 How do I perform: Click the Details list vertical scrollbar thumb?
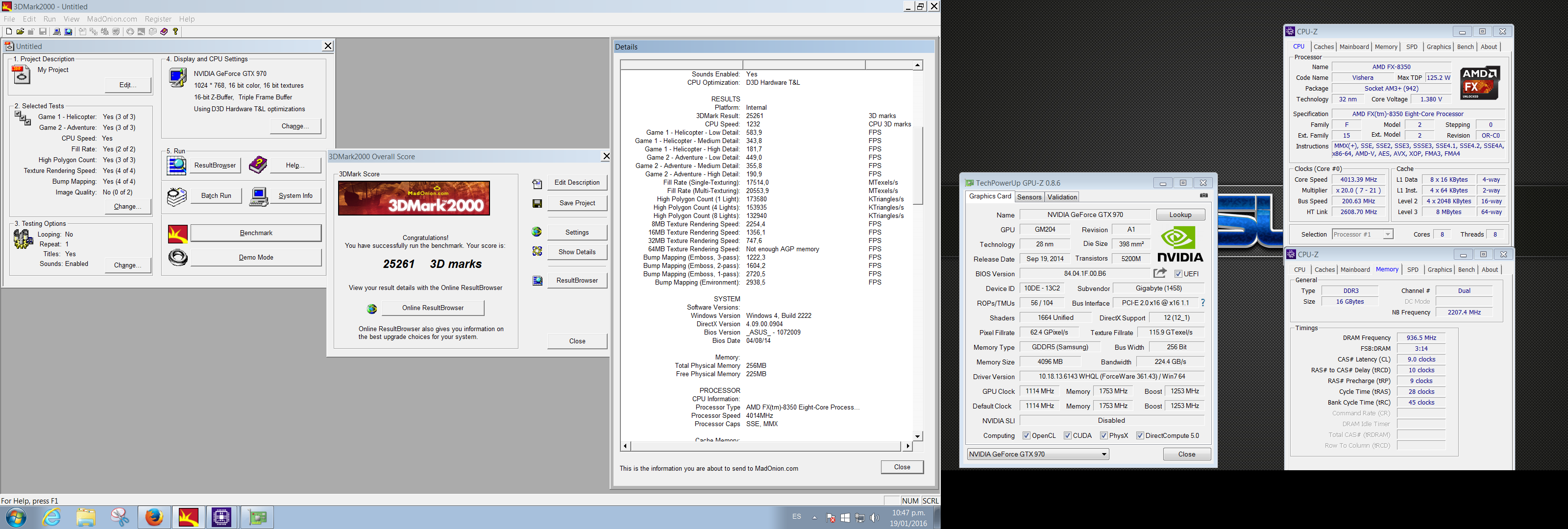918,165
